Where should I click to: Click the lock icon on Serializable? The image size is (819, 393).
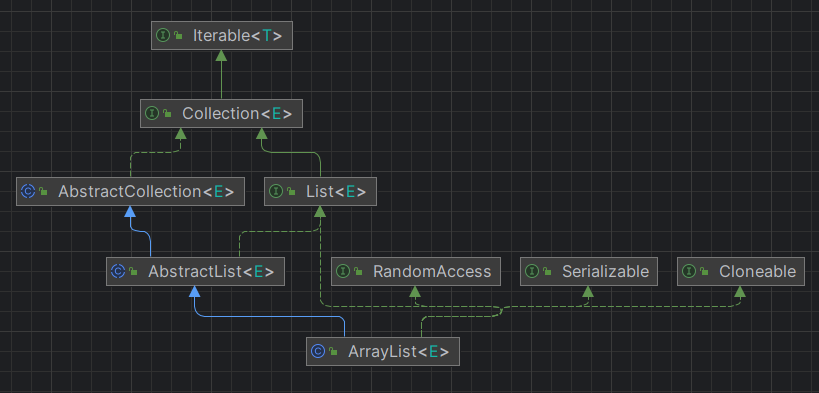coord(547,272)
